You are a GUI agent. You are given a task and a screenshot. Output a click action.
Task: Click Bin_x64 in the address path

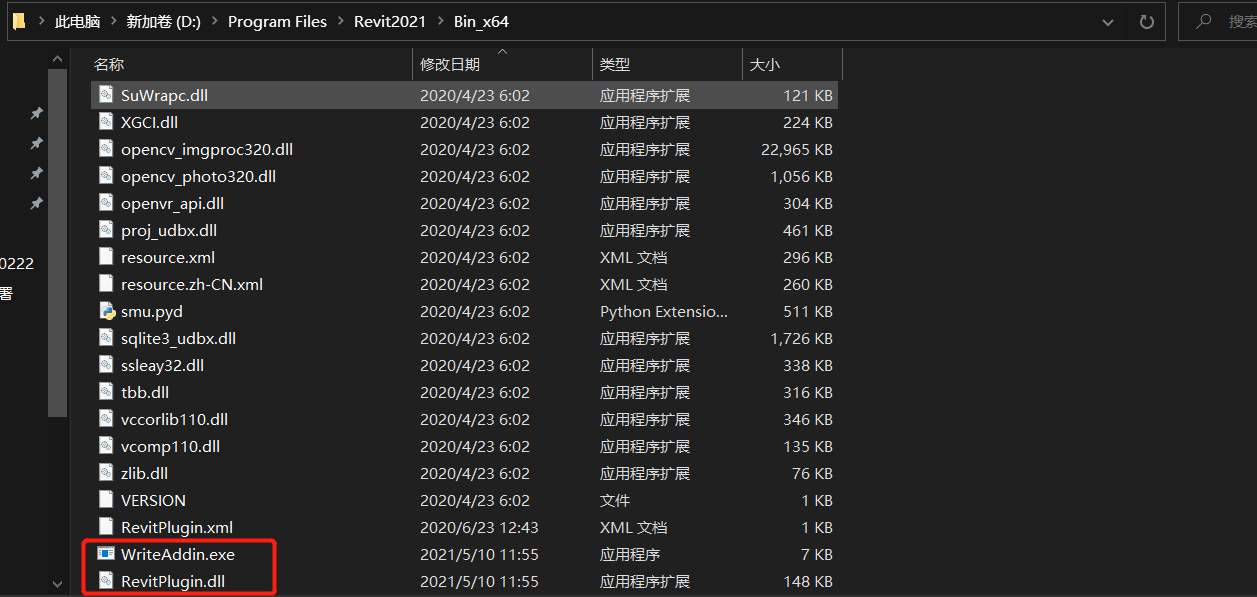pos(481,22)
